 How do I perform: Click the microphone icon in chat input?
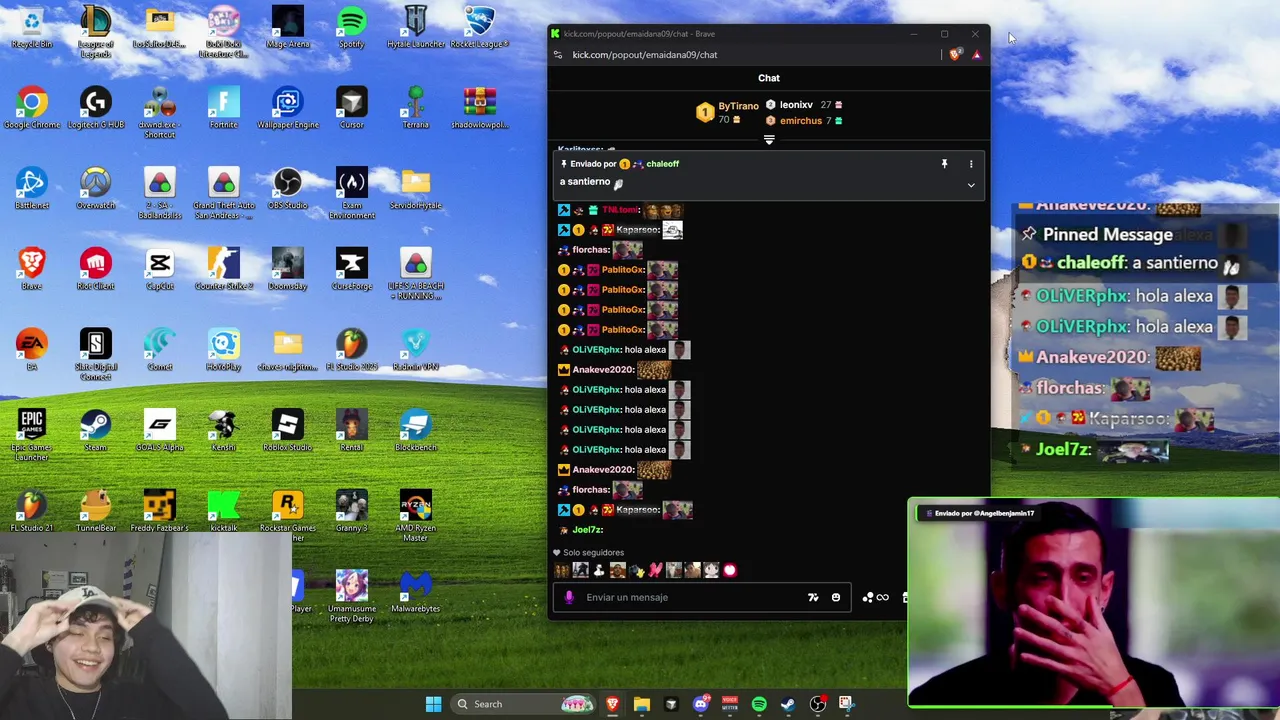pyautogui.click(x=569, y=597)
